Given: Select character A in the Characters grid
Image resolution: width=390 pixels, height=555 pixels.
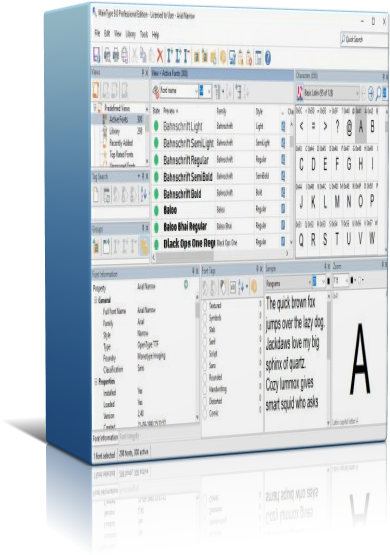Looking at the screenshot, I should (361, 124).
